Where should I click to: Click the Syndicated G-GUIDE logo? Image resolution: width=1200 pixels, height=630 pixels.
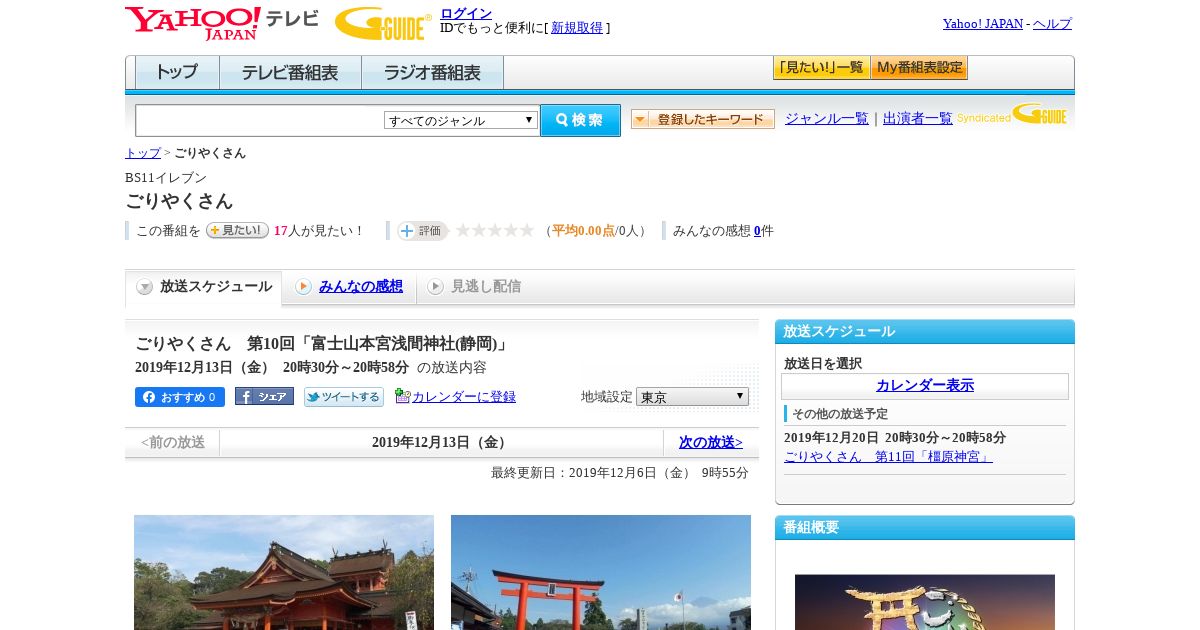(1012, 114)
